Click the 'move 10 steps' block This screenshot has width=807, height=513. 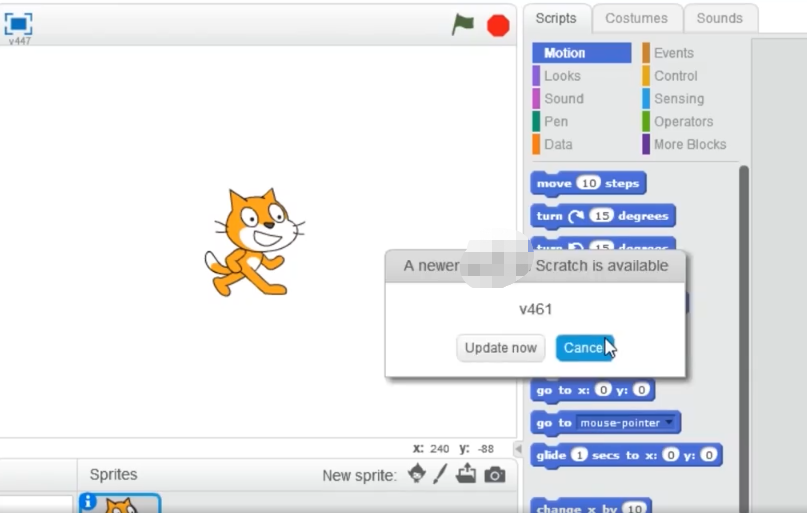(x=588, y=184)
